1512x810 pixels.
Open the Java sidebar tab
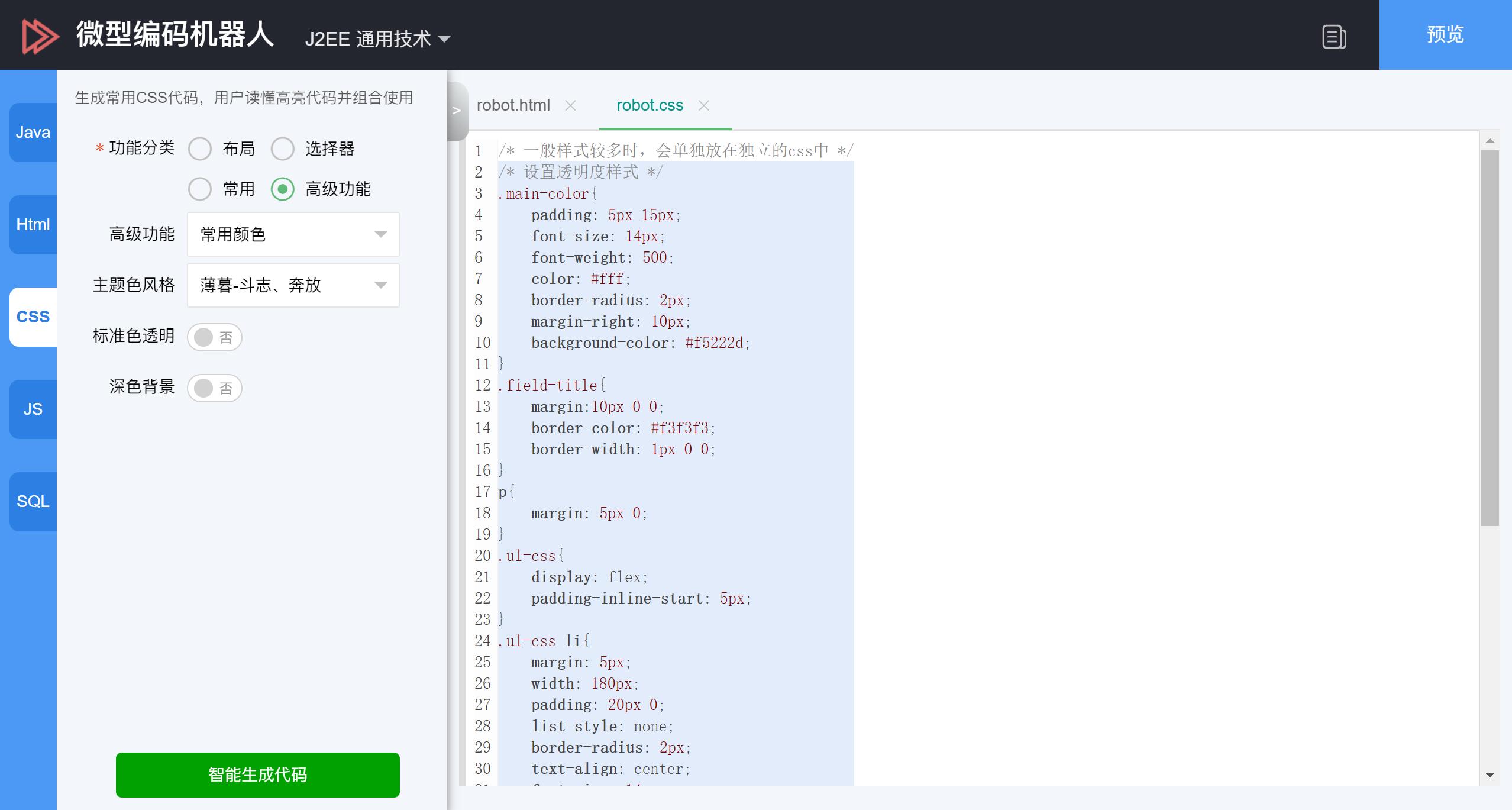(33, 132)
